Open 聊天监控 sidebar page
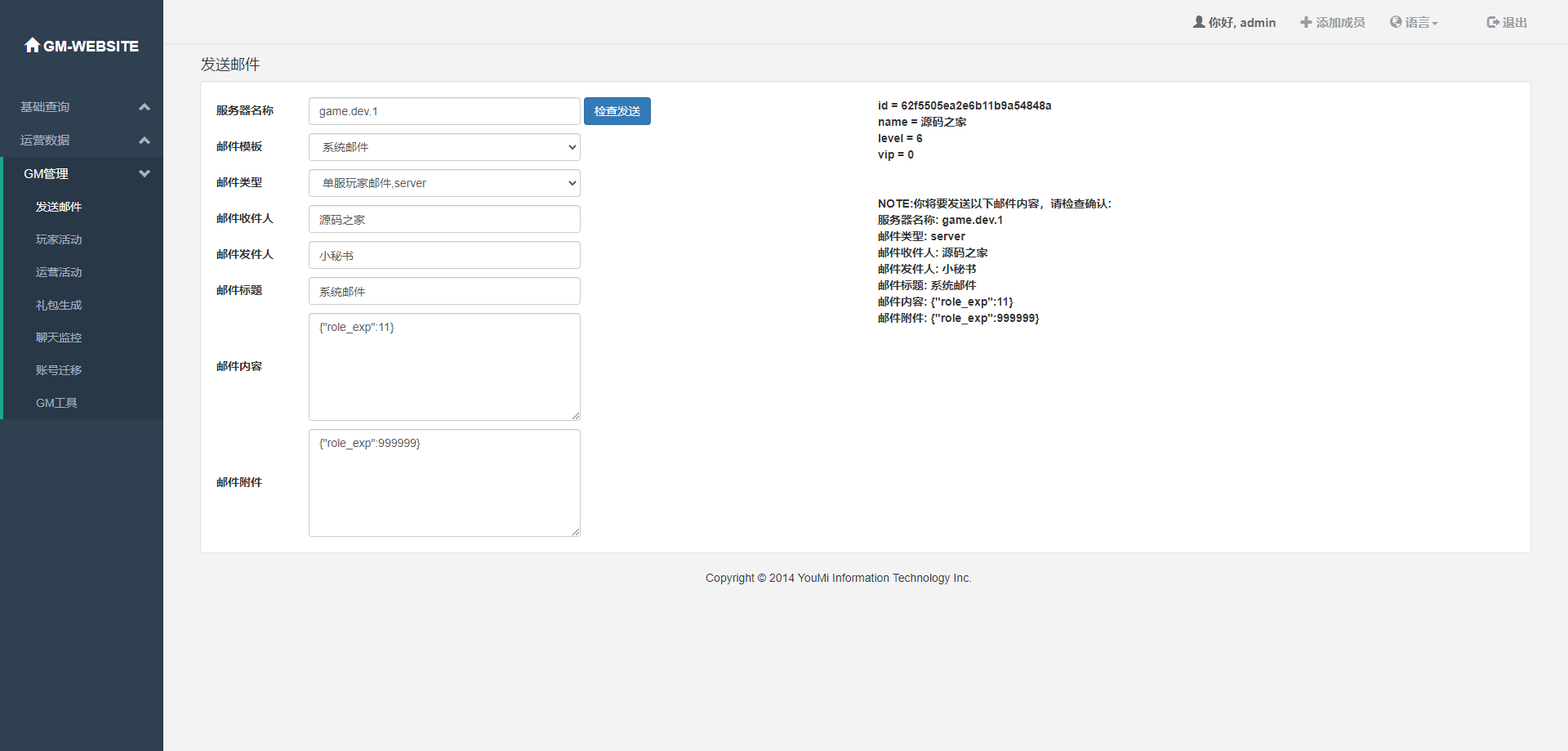Viewport: 1568px width, 751px height. (x=59, y=338)
